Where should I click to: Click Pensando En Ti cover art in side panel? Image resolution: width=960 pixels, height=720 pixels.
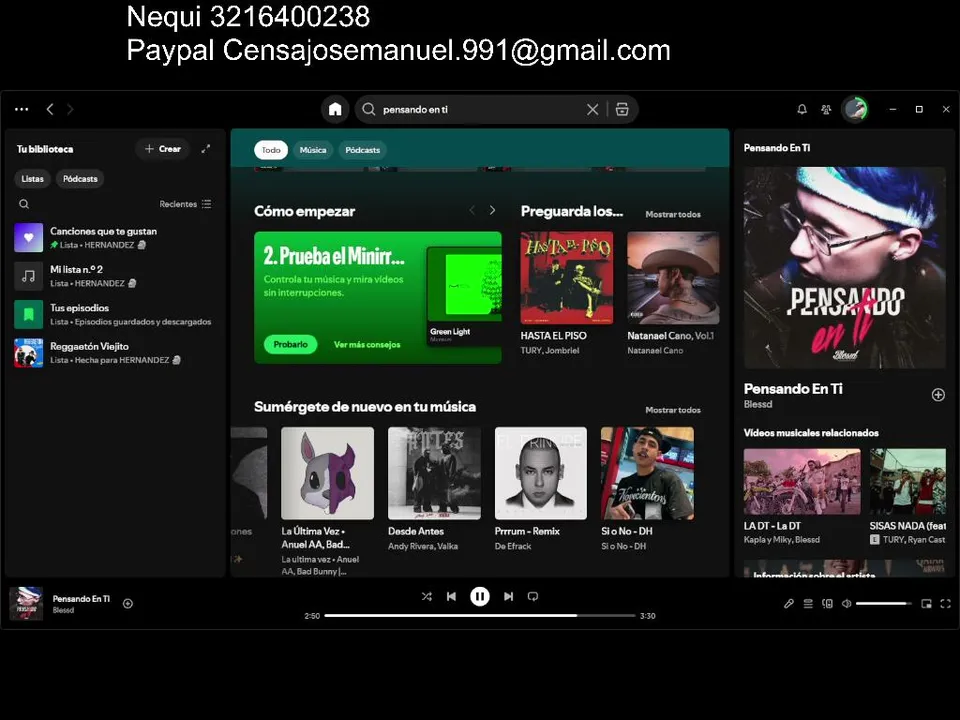pyautogui.click(x=845, y=268)
